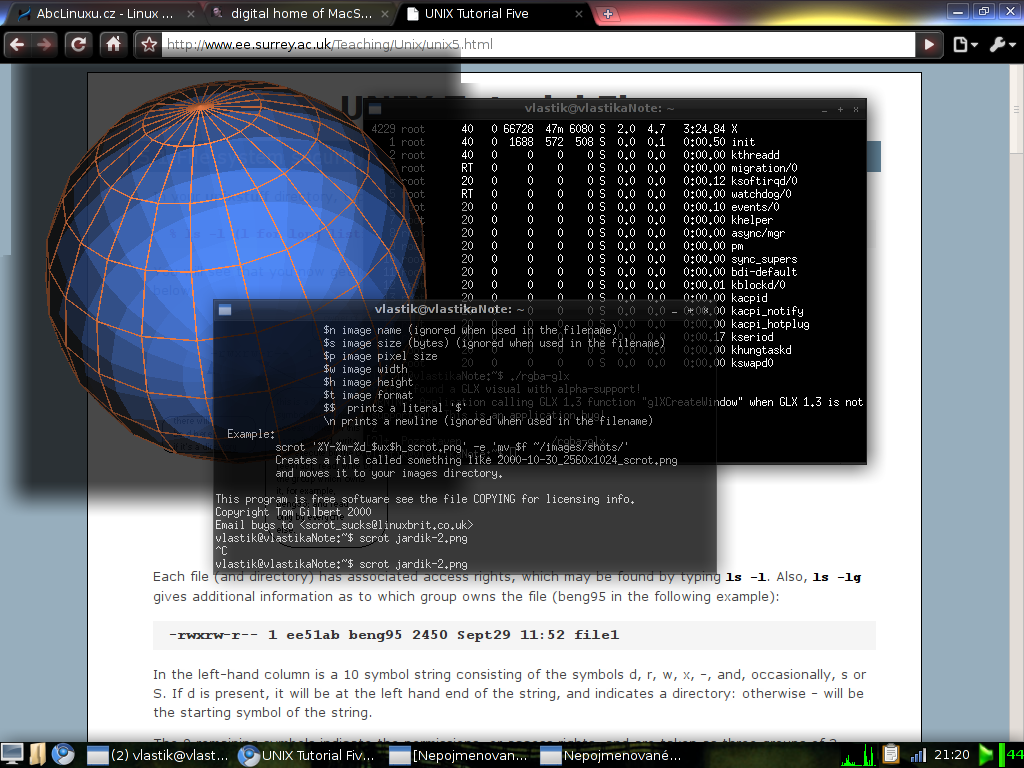Click the 21:20 clock
The image size is (1024, 768).
(952, 755)
